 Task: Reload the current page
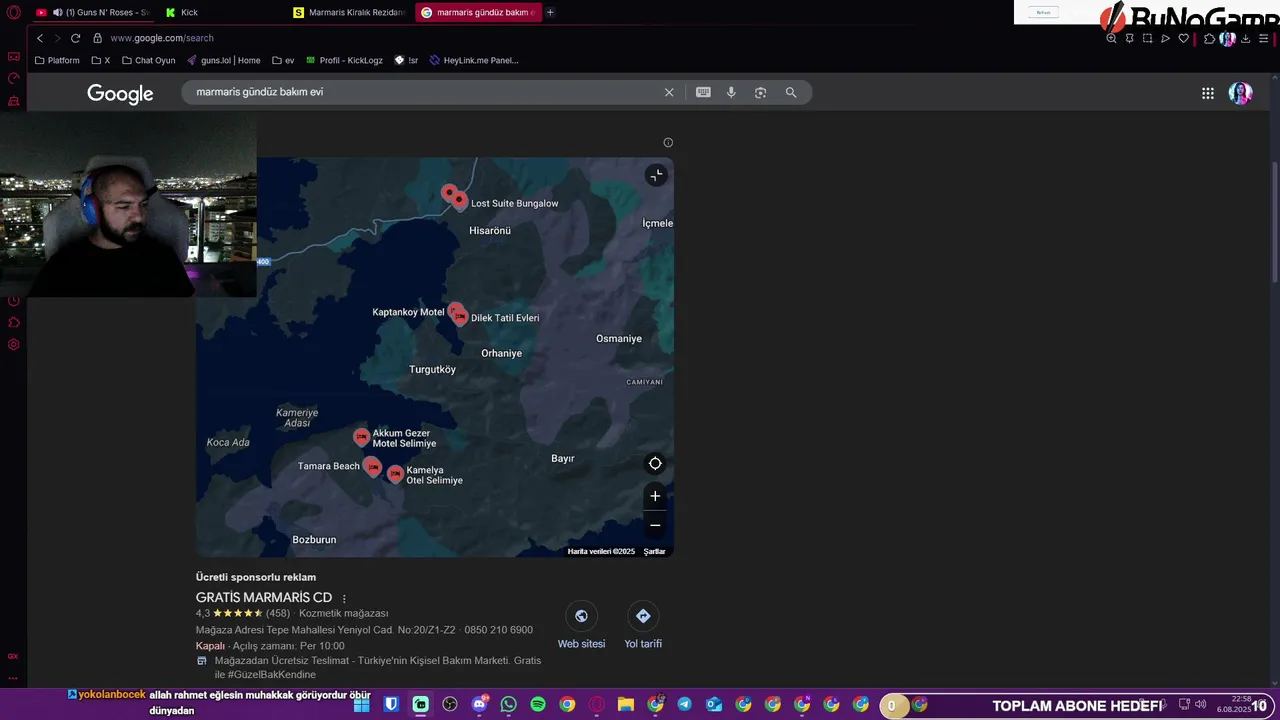75,38
